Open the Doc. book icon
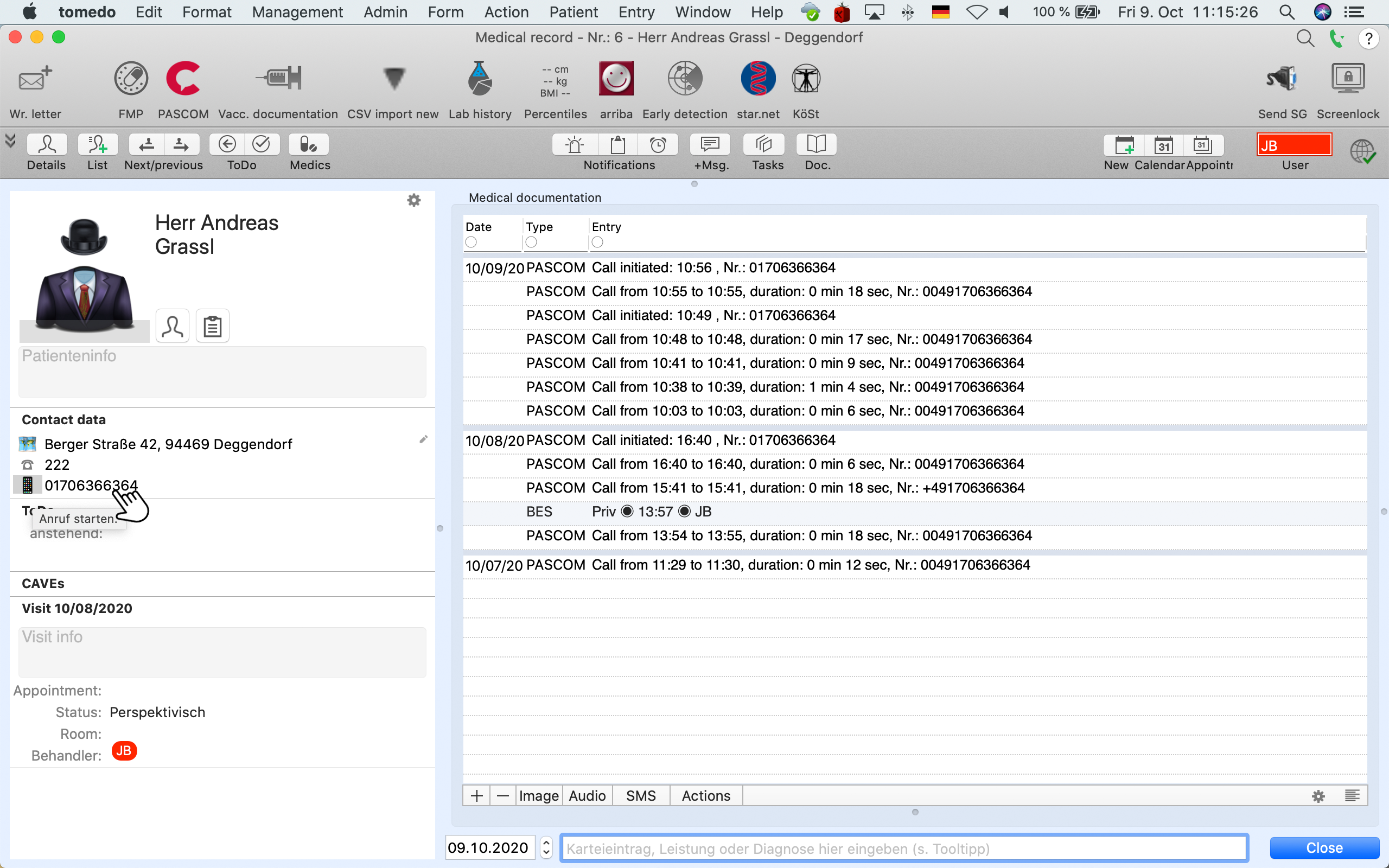Screen dimensions: 1389x868 (x=816, y=145)
